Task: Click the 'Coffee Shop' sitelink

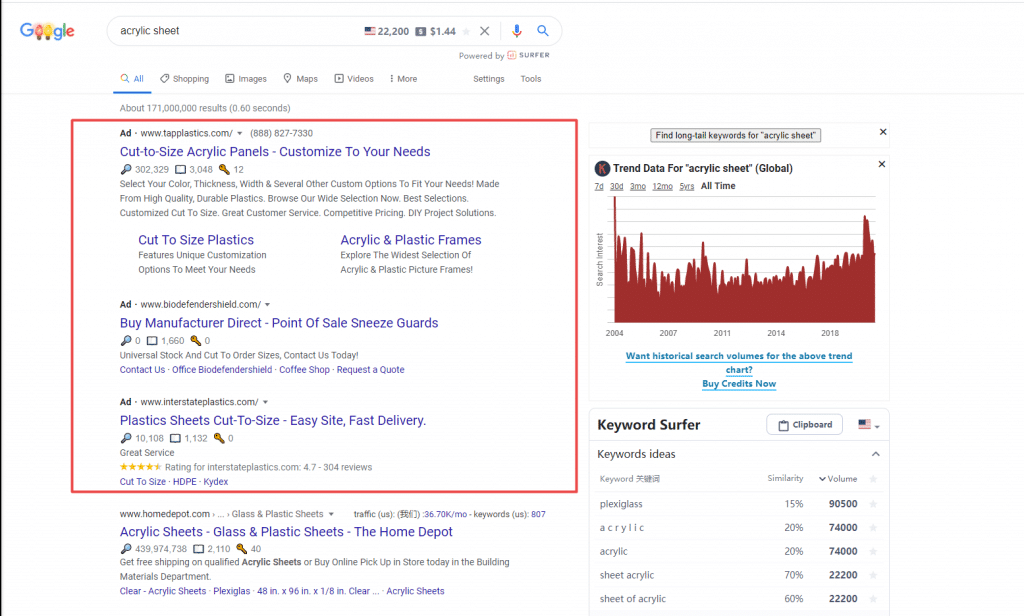Action: click(304, 370)
